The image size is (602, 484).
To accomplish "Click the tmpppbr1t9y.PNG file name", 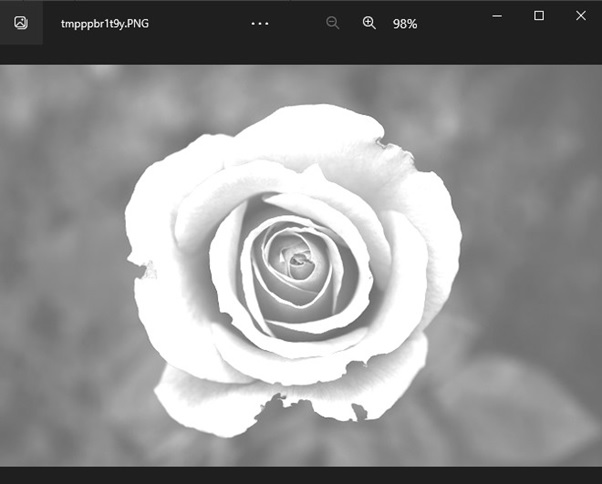I will click(x=105, y=24).
